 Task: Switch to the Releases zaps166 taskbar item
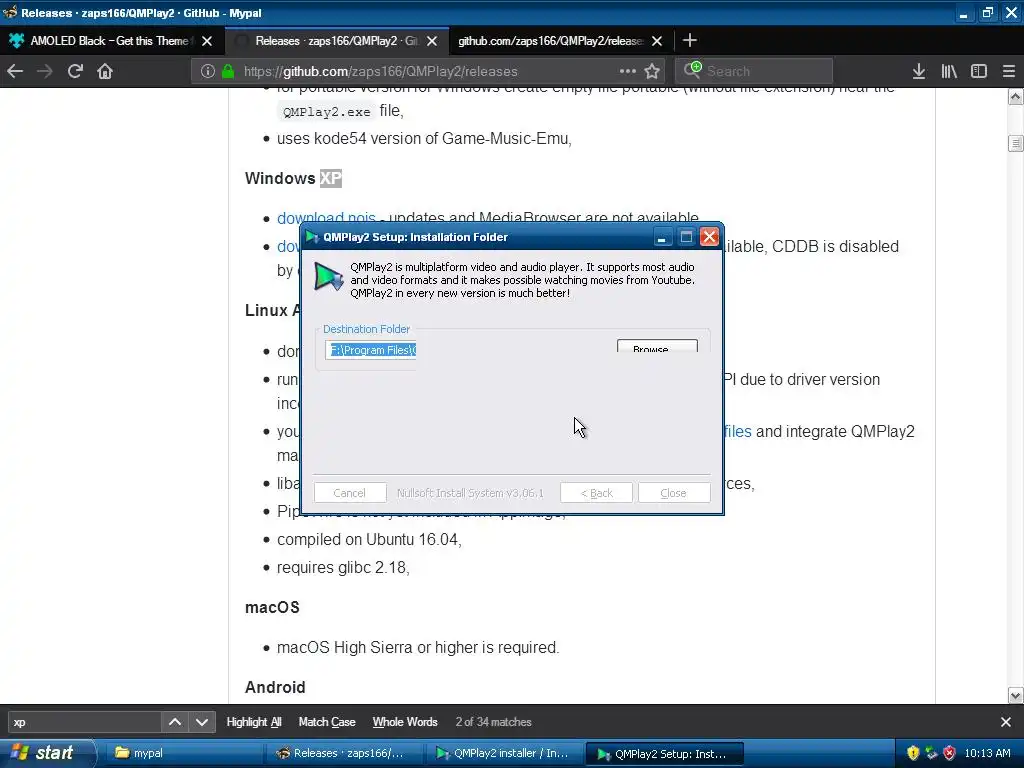point(345,753)
